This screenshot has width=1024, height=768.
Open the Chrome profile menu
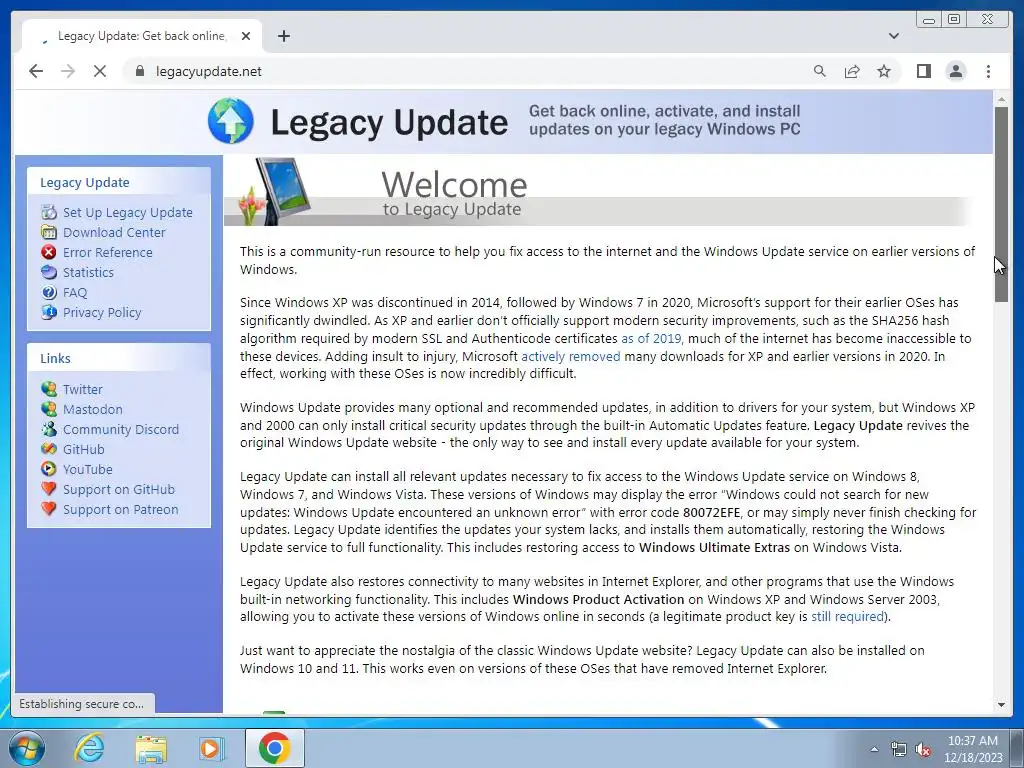coord(955,71)
